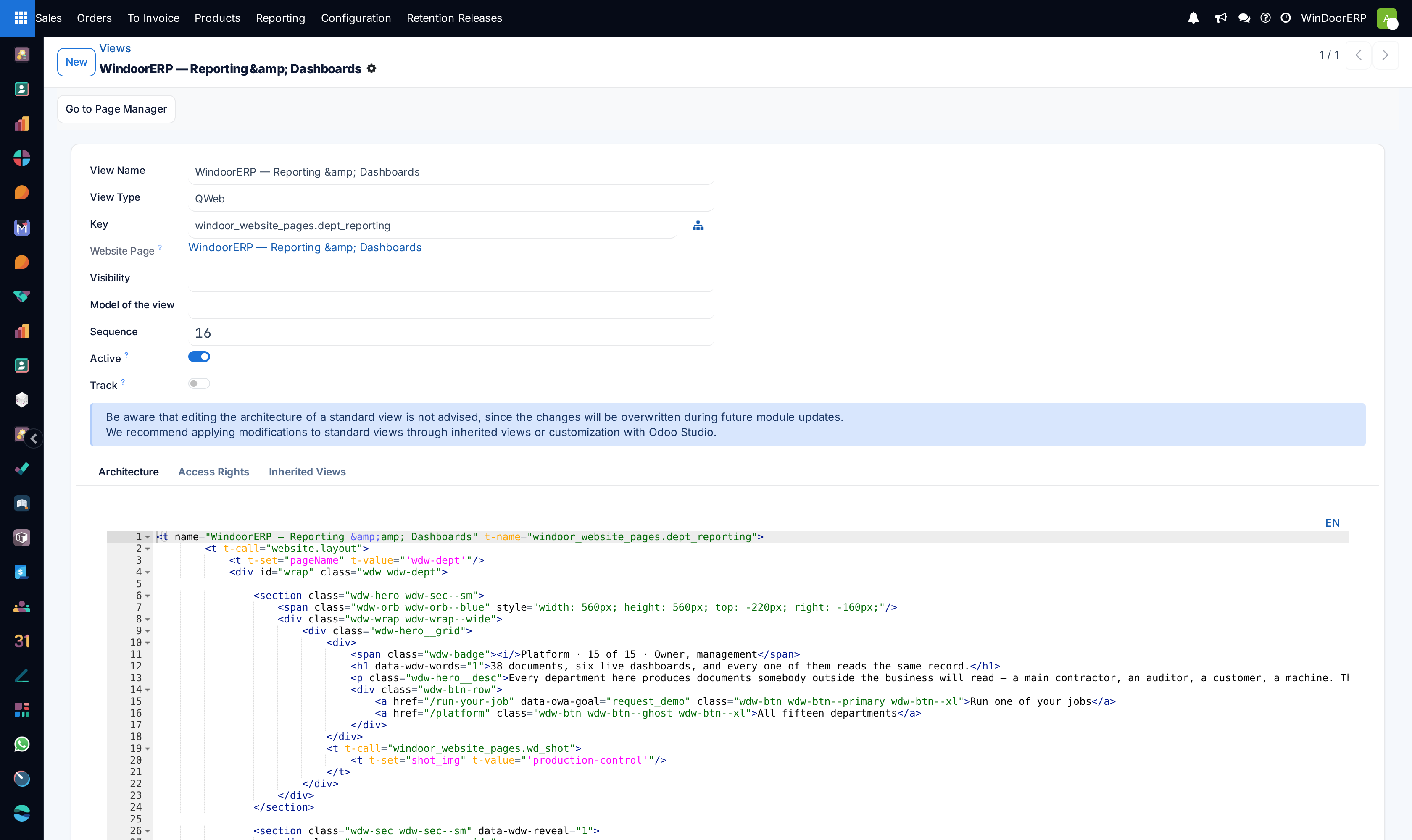Image resolution: width=1412 pixels, height=840 pixels.
Task: Open the Knowledge open-book app icon
Action: click(21, 503)
